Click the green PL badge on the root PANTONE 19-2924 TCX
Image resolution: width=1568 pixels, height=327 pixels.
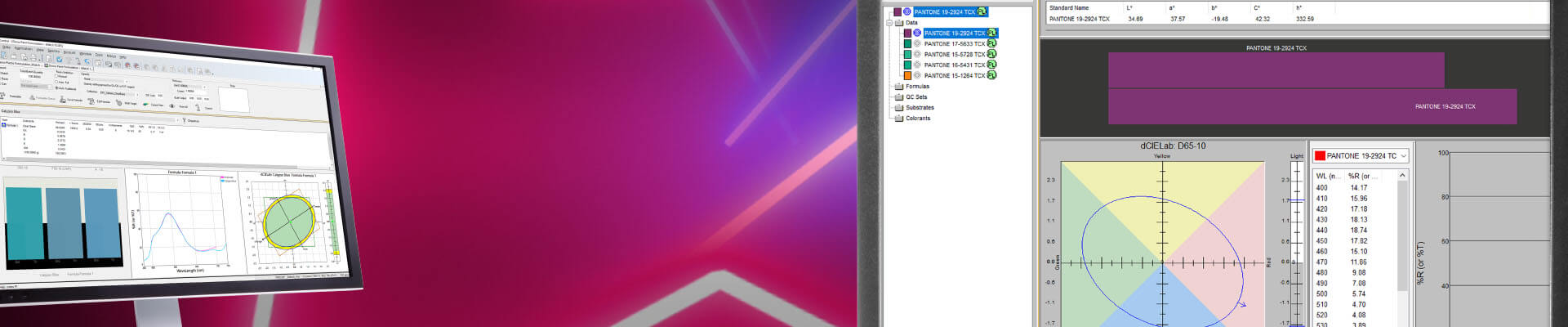point(982,12)
